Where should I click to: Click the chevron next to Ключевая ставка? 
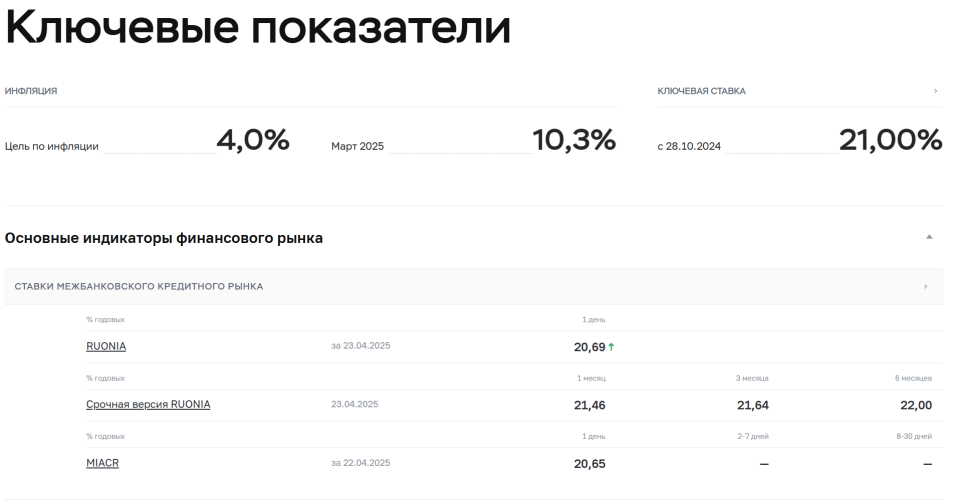pyautogui.click(x=935, y=91)
